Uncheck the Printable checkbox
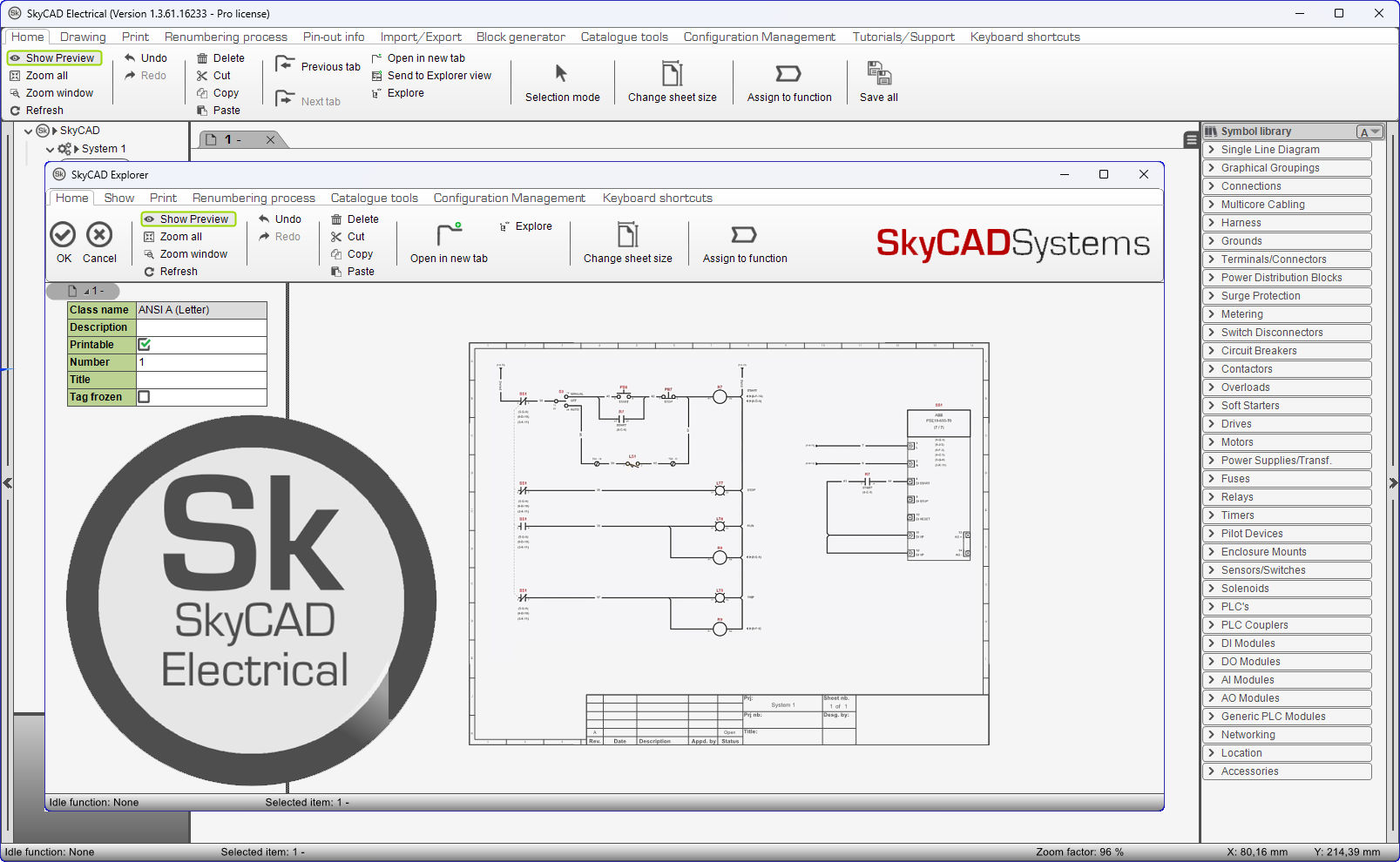The width and height of the screenshot is (1400, 862). (x=145, y=345)
